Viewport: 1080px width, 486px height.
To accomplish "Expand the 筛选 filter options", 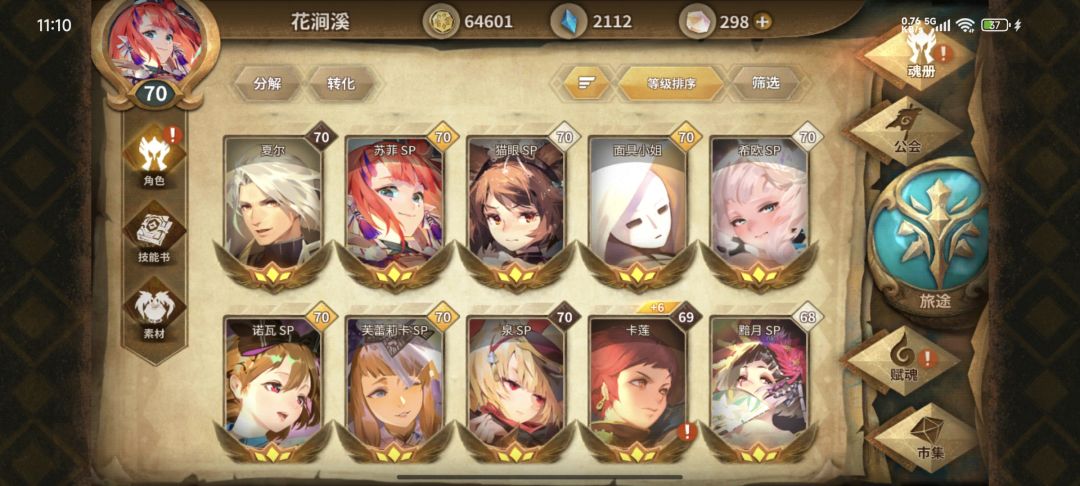I will click(x=765, y=83).
